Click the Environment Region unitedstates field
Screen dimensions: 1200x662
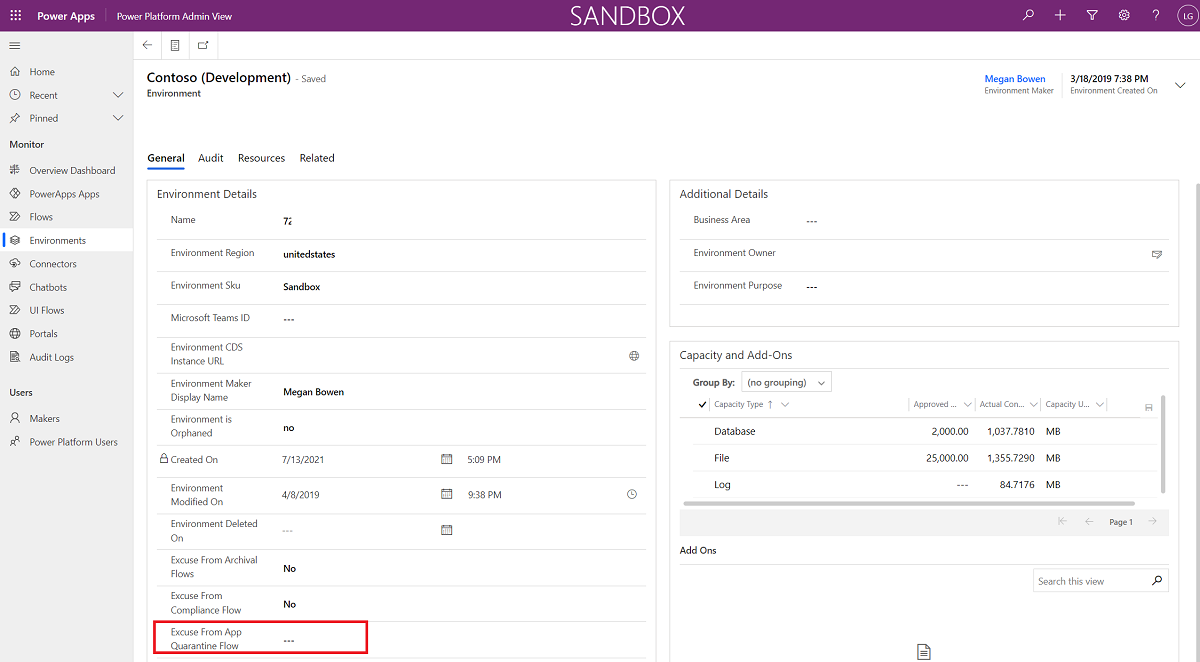[309, 254]
